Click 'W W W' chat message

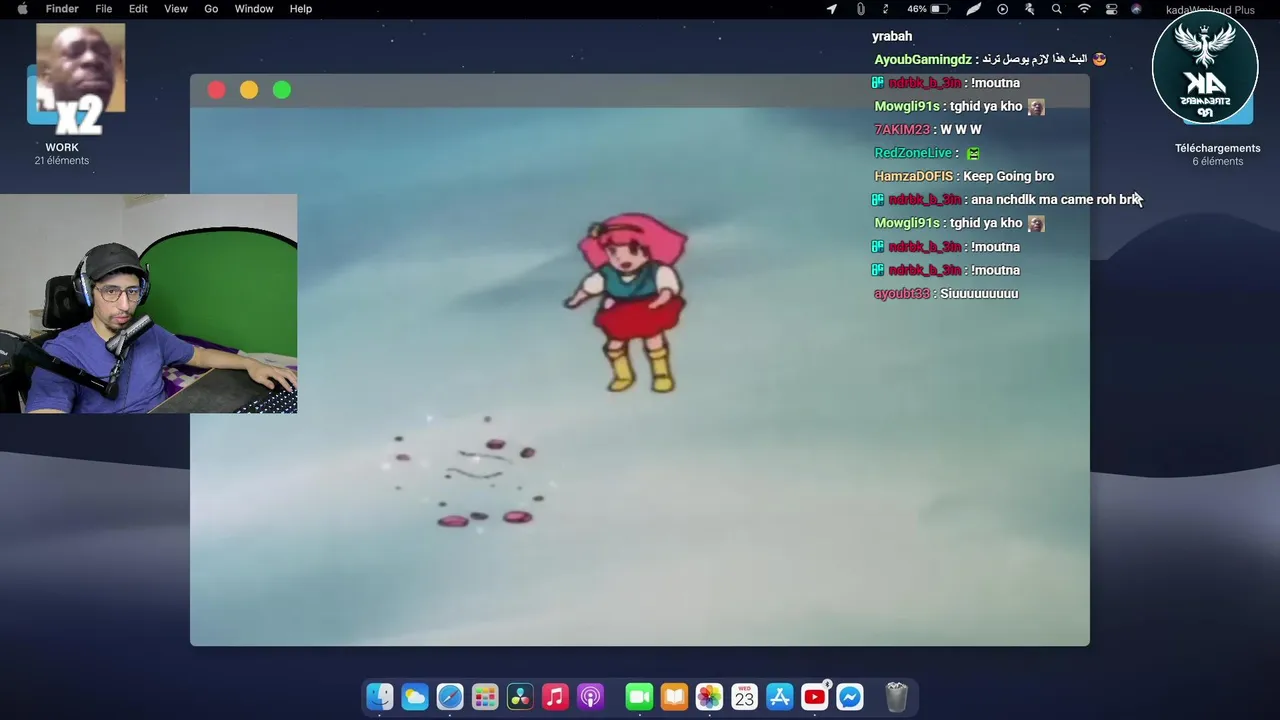pos(961,129)
